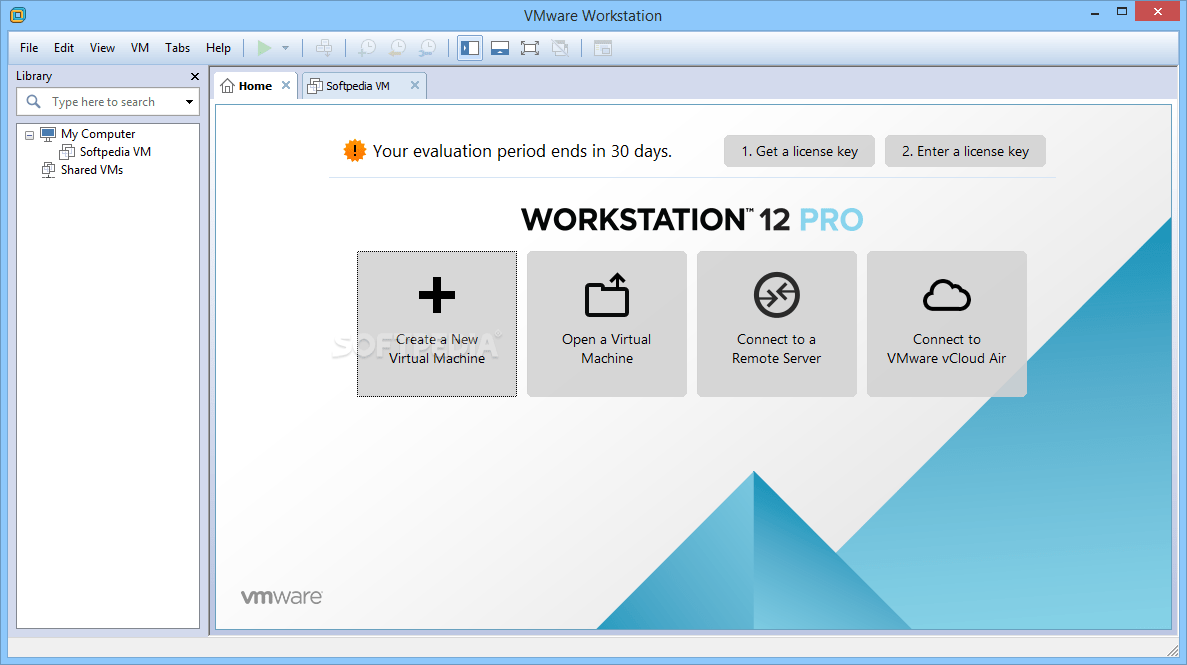Open the power options dropdown arrow
Image resolution: width=1187 pixels, height=665 pixels.
pos(285,48)
